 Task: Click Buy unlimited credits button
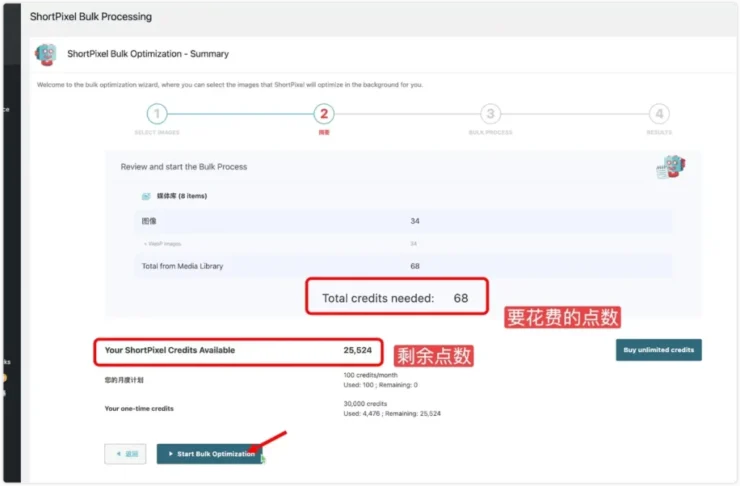(x=658, y=350)
